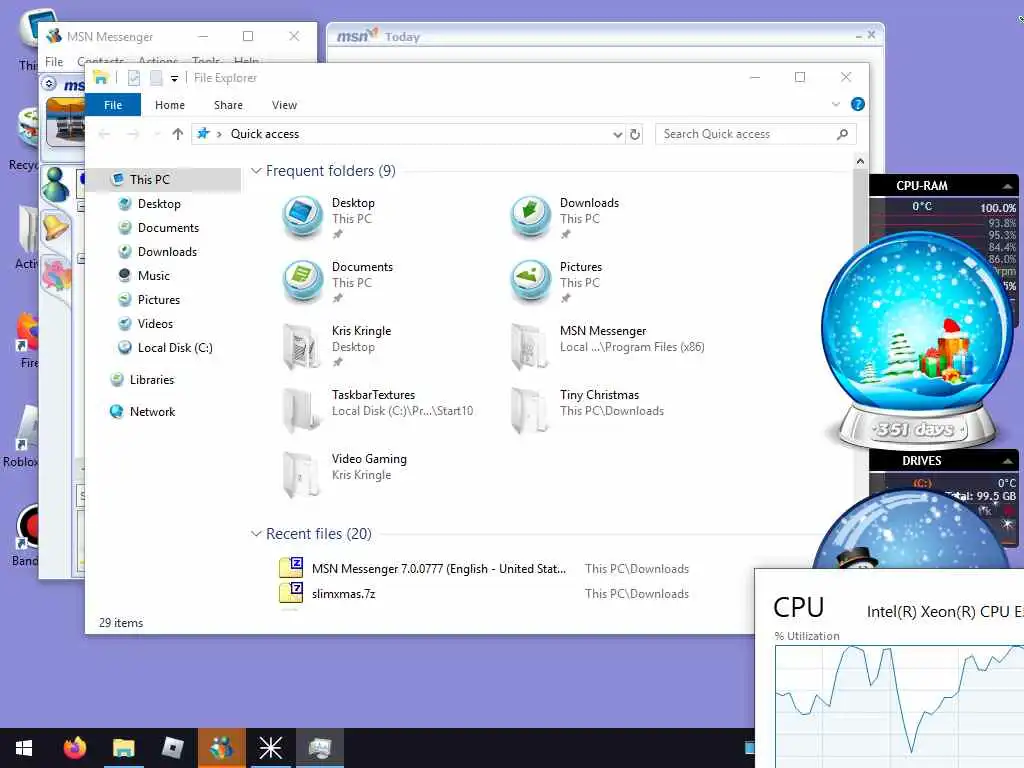Screen dimensions: 1024x768
Task: Refresh the Quick access location
Action: pyautogui.click(x=635, y=135)
